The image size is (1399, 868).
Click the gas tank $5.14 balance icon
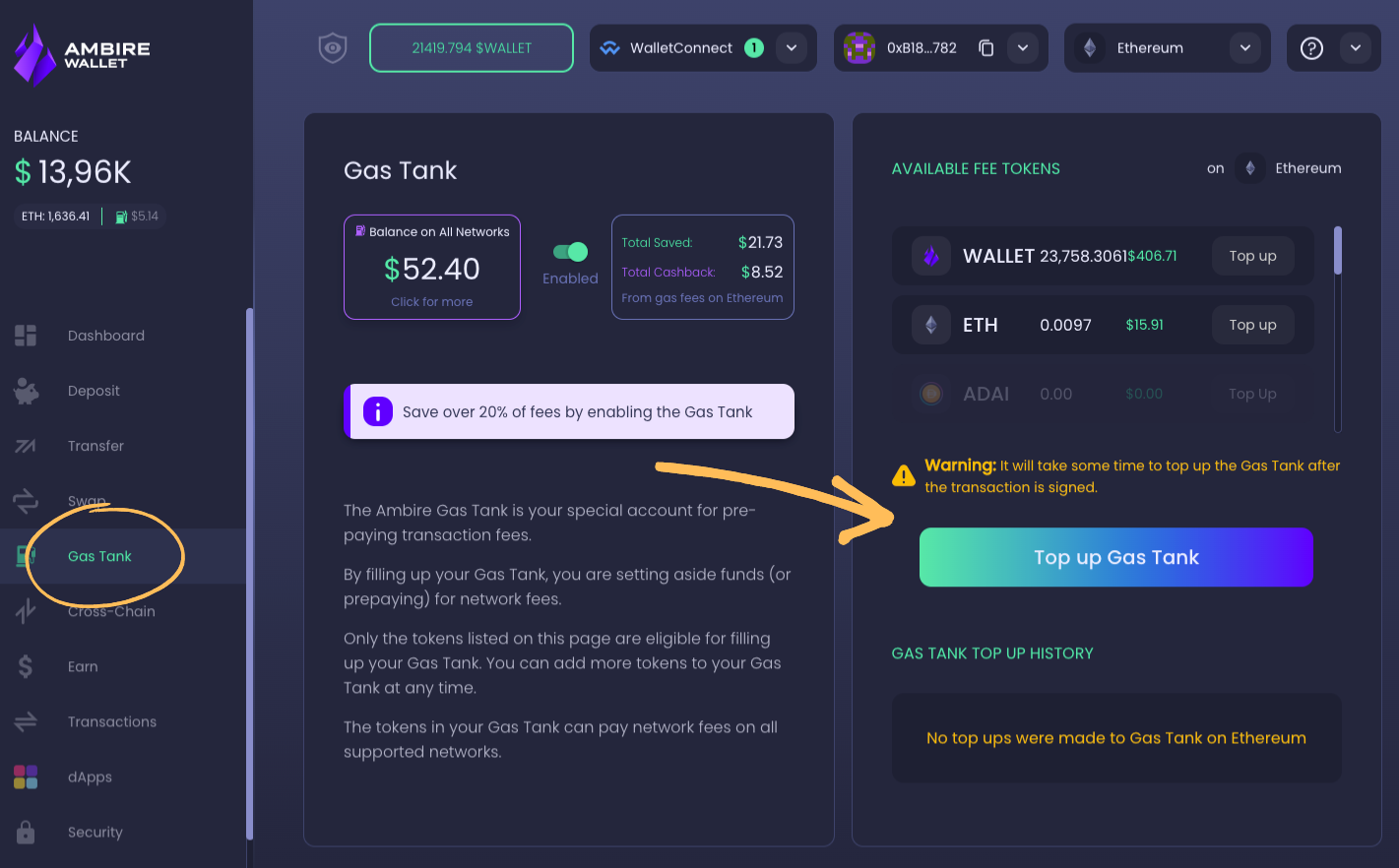click(121, 217)
